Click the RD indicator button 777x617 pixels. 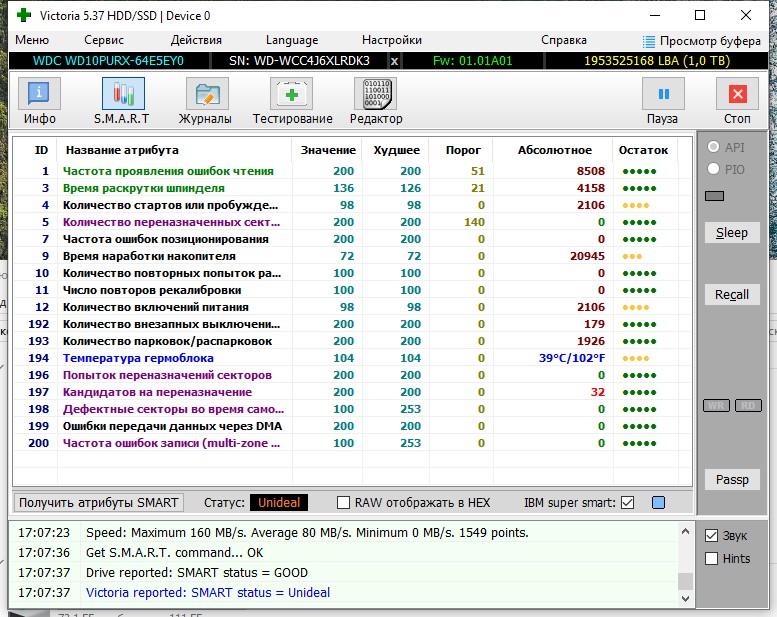pos(748,405)
